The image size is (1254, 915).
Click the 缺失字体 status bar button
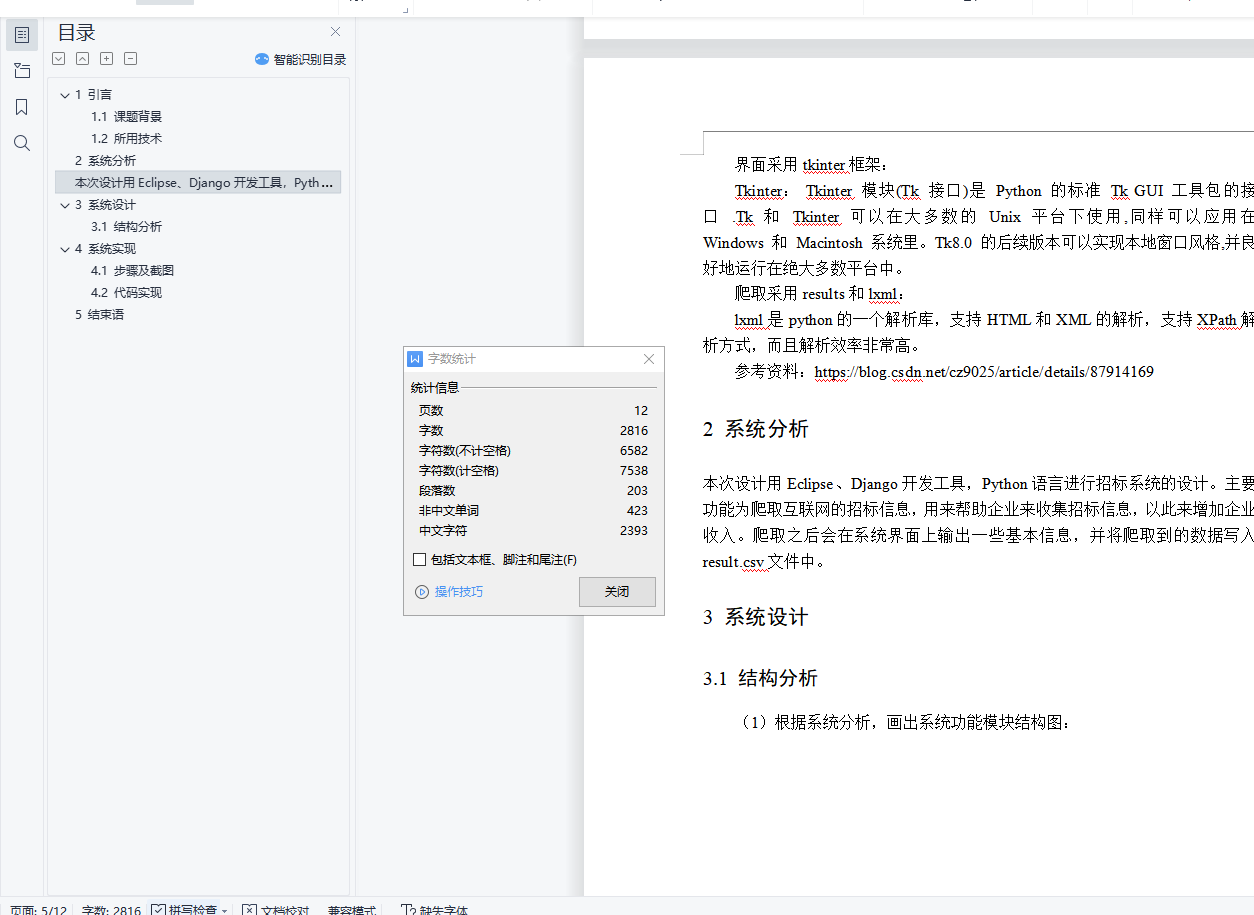434,910
